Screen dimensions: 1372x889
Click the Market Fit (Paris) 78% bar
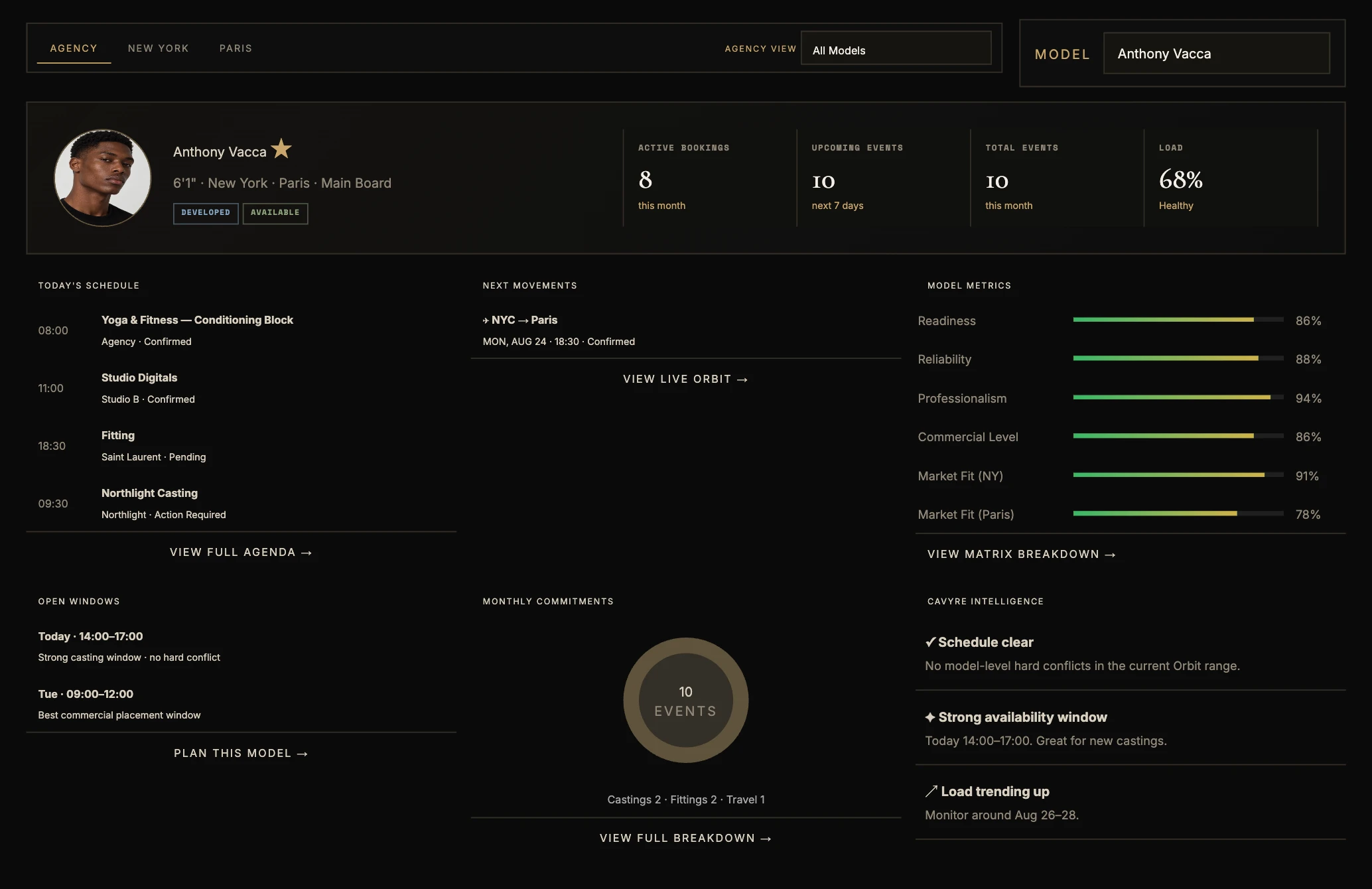(x=1178, y=513)
